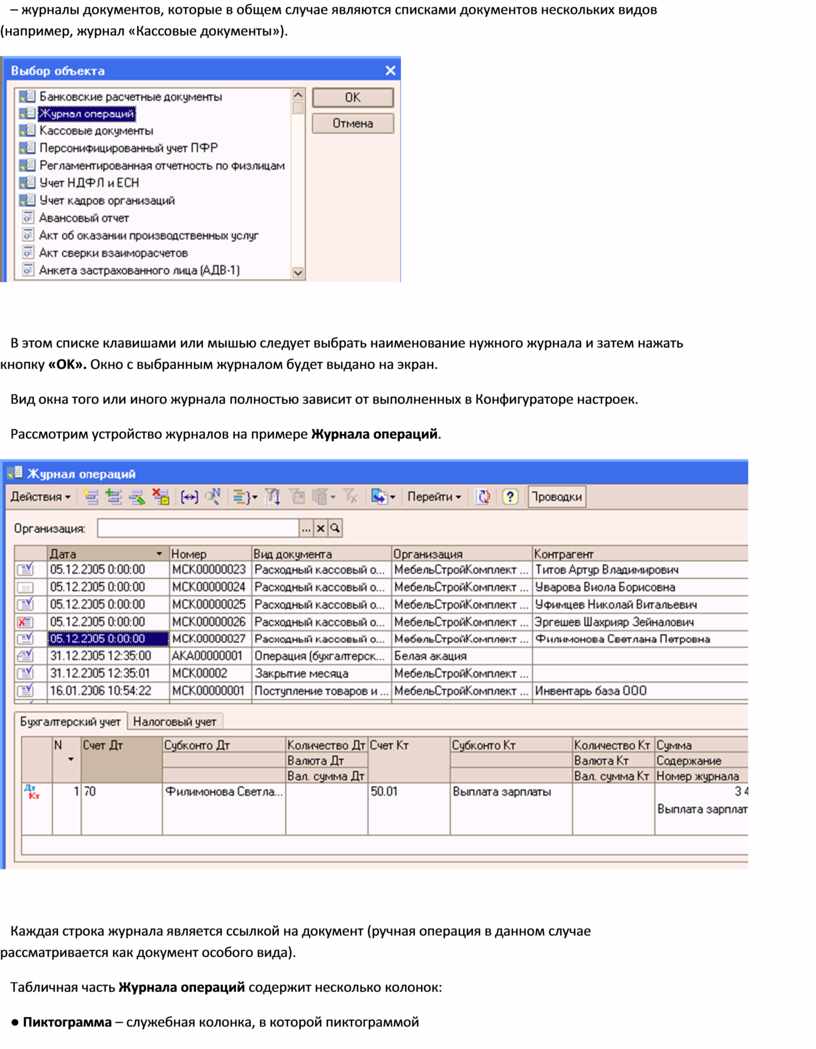Select the row with number МСК00000025
Screen dimensions: 816x1049
[381, 605]
